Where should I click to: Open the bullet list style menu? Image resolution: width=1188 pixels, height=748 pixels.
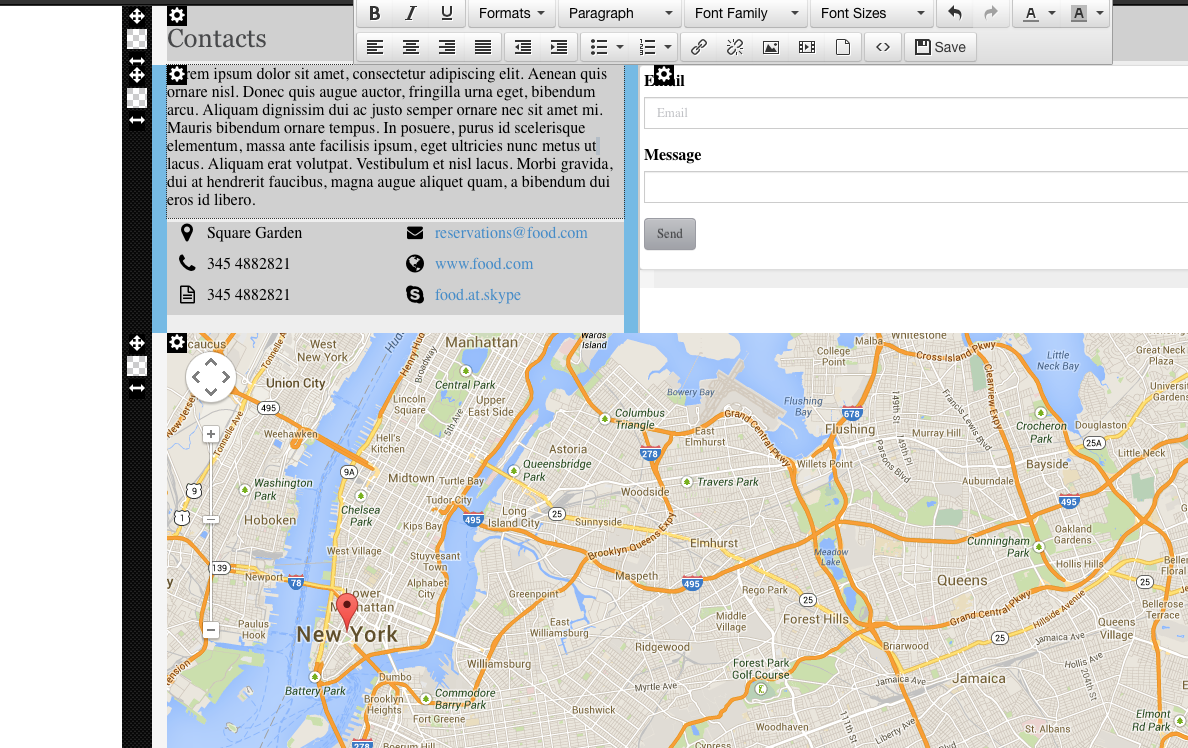pyautogui.click(x=620, y=47)
